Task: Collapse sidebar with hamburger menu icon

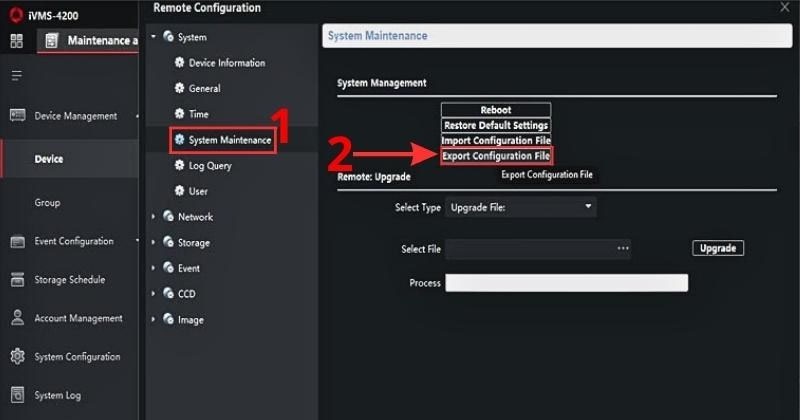Action: point(16,76)
